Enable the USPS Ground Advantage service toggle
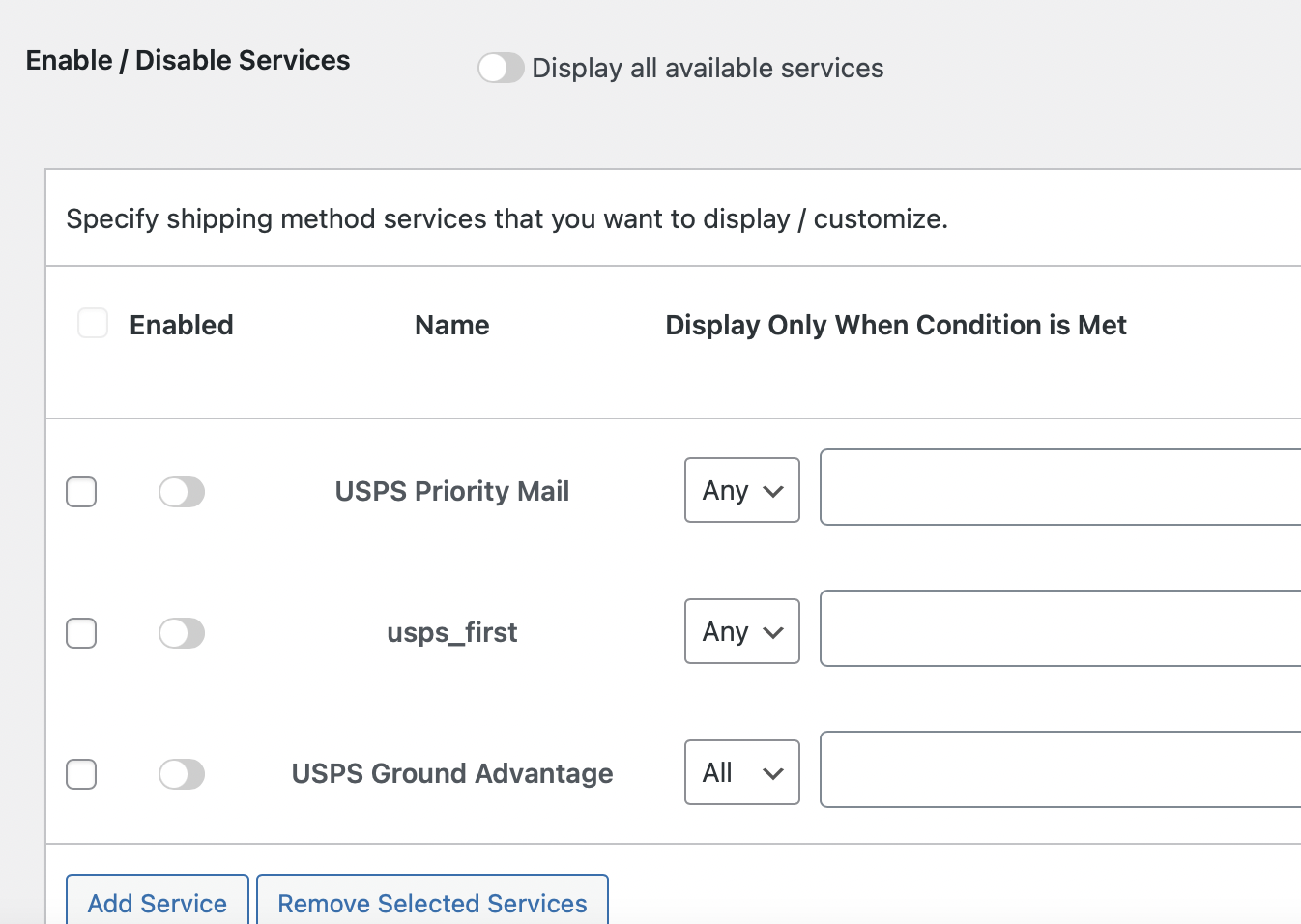This screenshot has height=924, width=1301. [182, 773]
